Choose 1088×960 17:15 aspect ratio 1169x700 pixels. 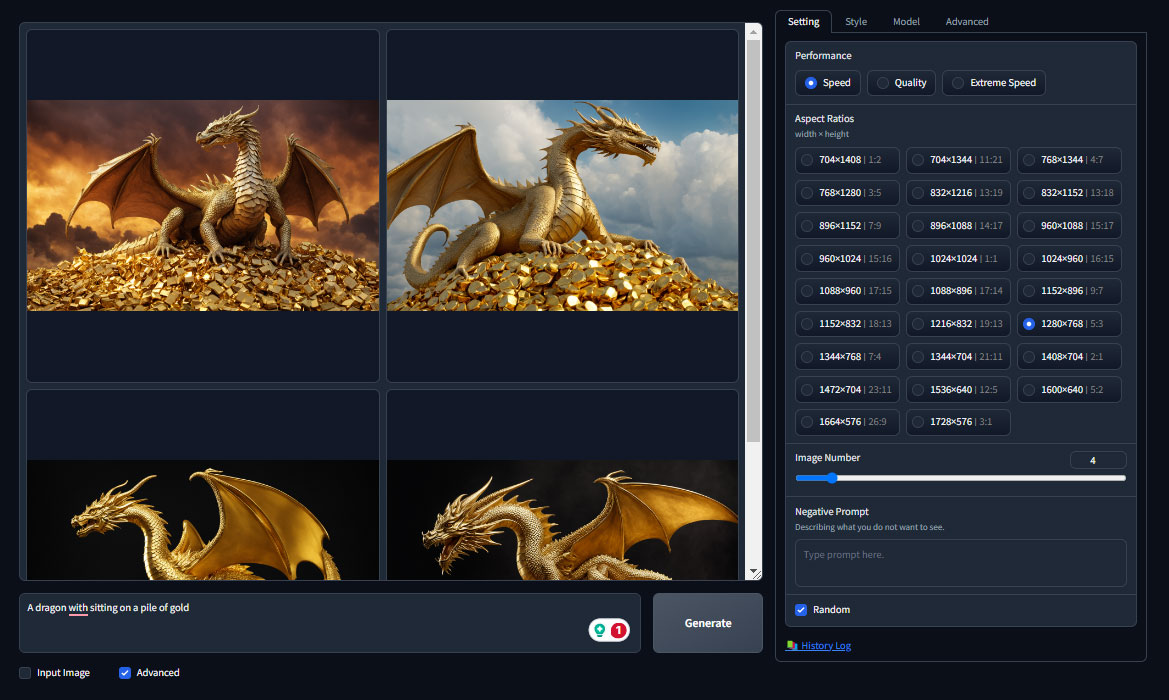847,291
